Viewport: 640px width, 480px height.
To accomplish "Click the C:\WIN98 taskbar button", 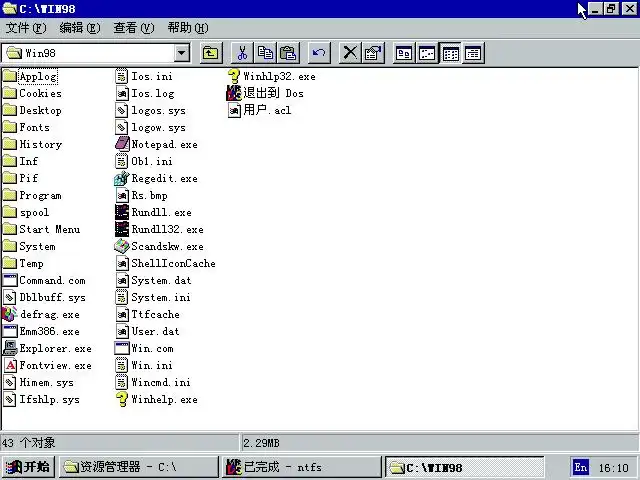I will click(x=464, y=467).
